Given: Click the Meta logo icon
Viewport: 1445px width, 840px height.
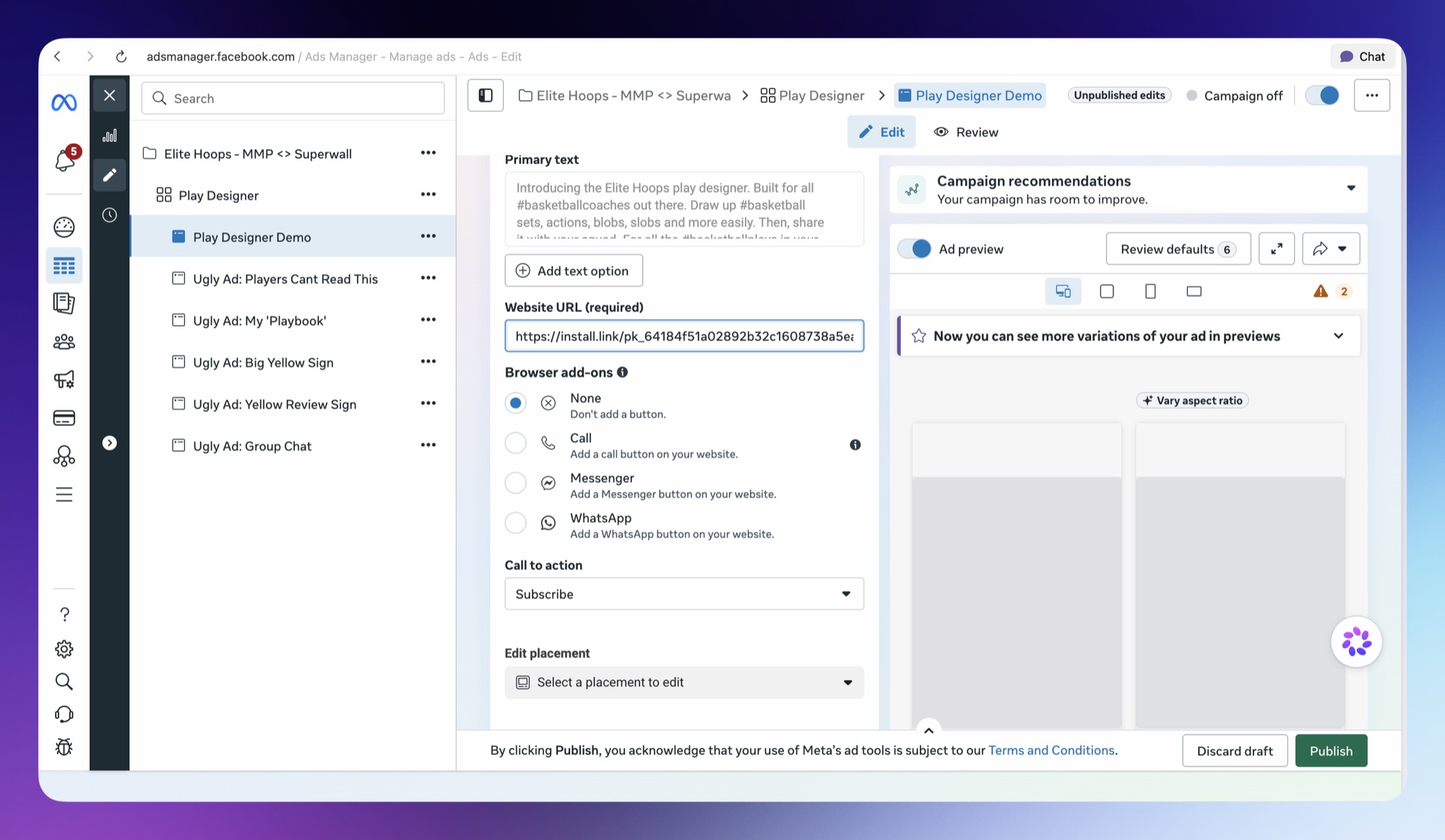Looking at the screenshot, I should tap(64, 103).
